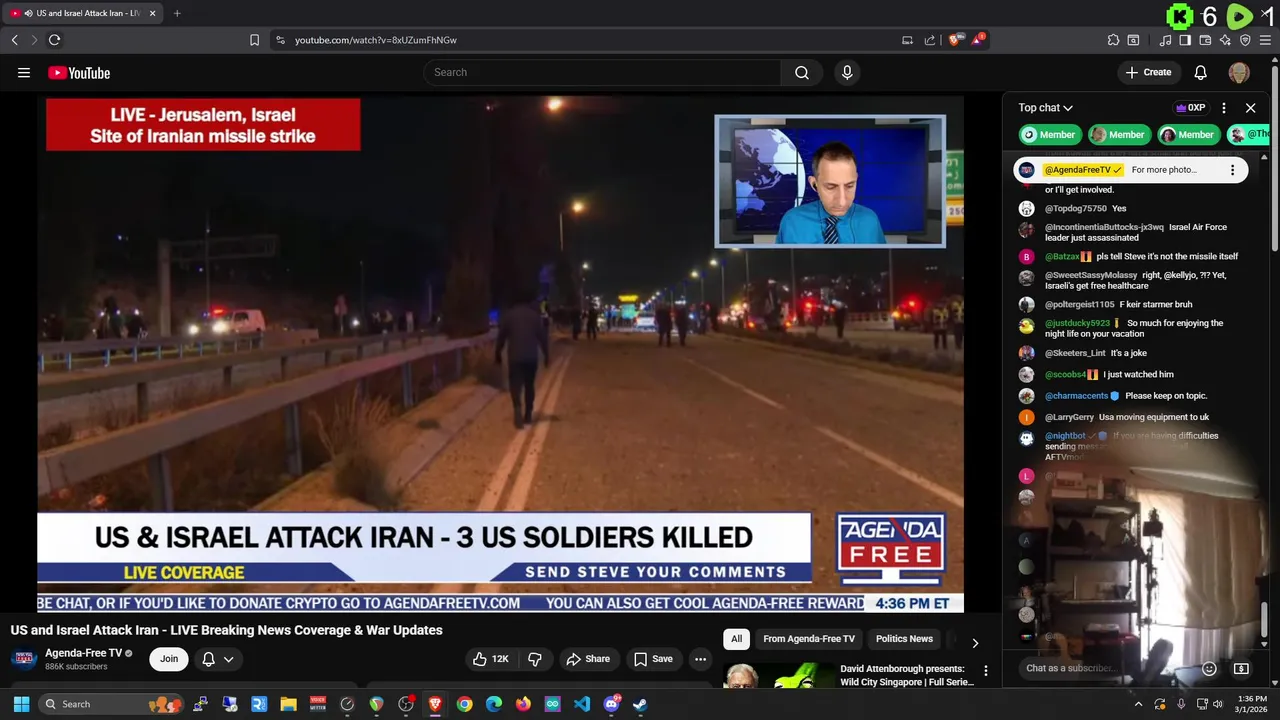Open the Brave VPN shield icon
1280x720 pixels.
(1245, 40)
